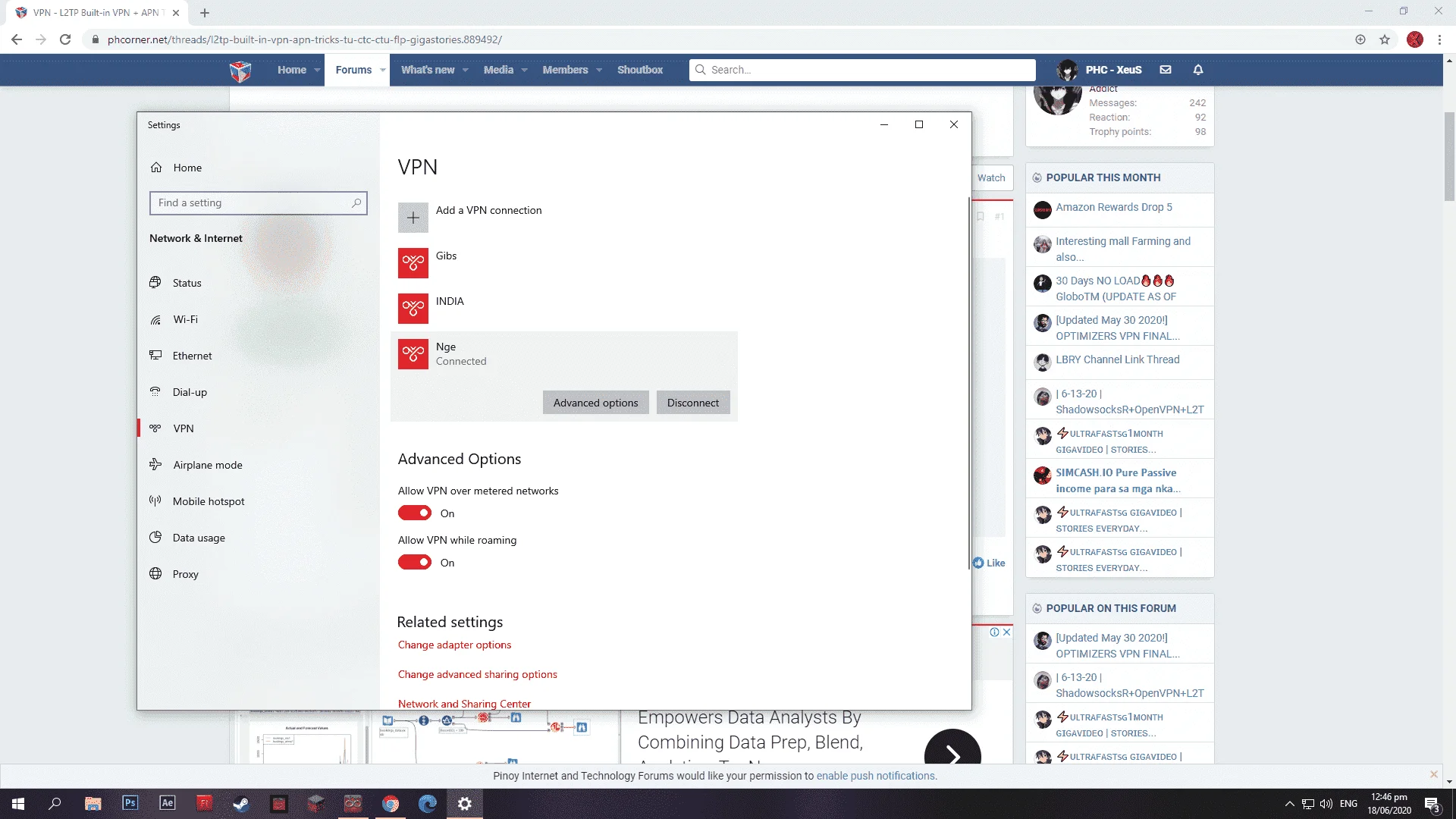The height and width of the screenshot is (819, 1456).
Task: Click the Watch thread button
Action: (x=991, y=177)
